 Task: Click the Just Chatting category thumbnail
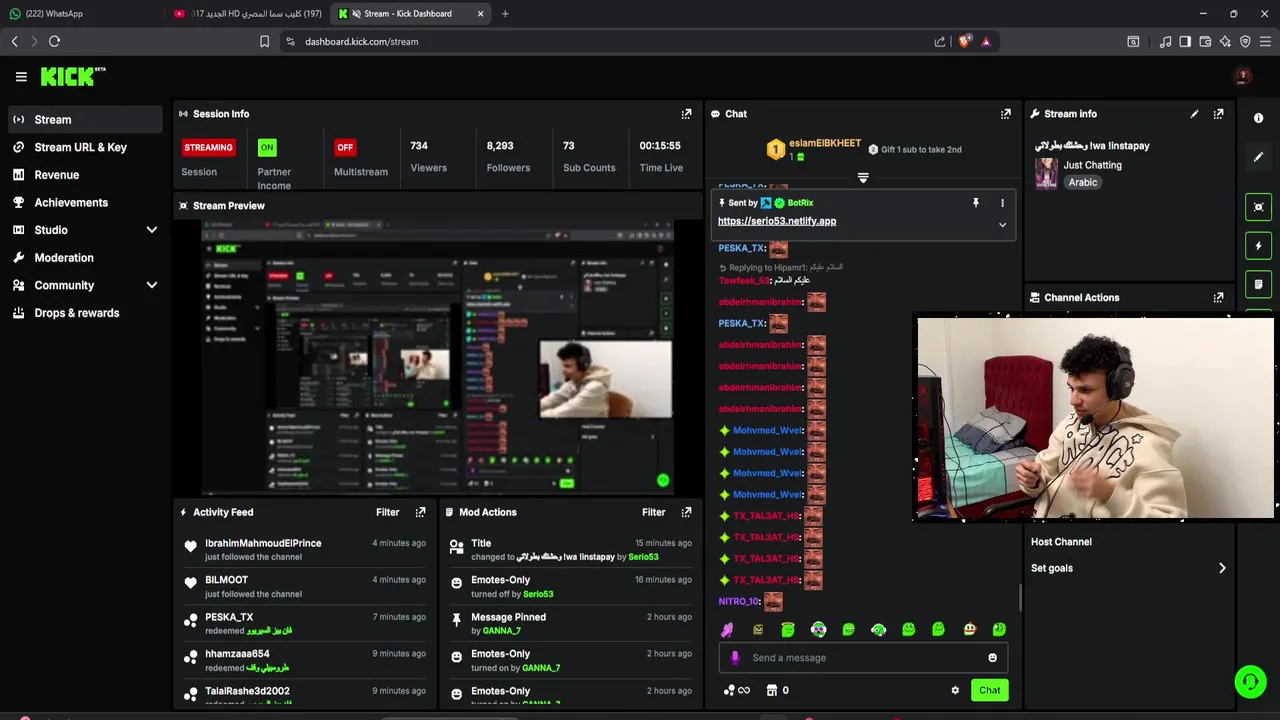[x=1046, y=174]
